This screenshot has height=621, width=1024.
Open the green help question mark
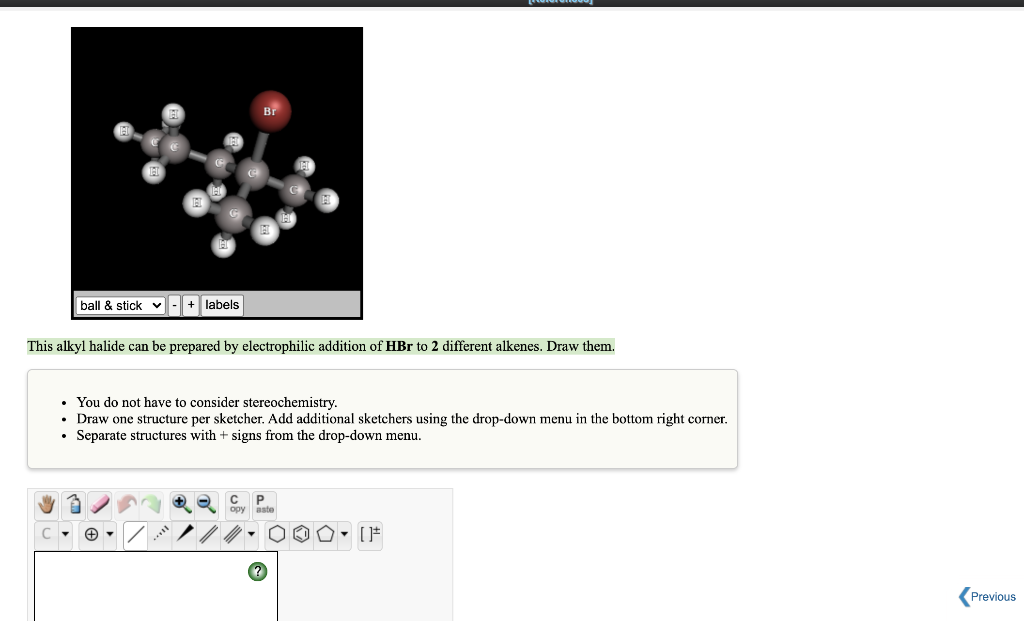[257, 571]
